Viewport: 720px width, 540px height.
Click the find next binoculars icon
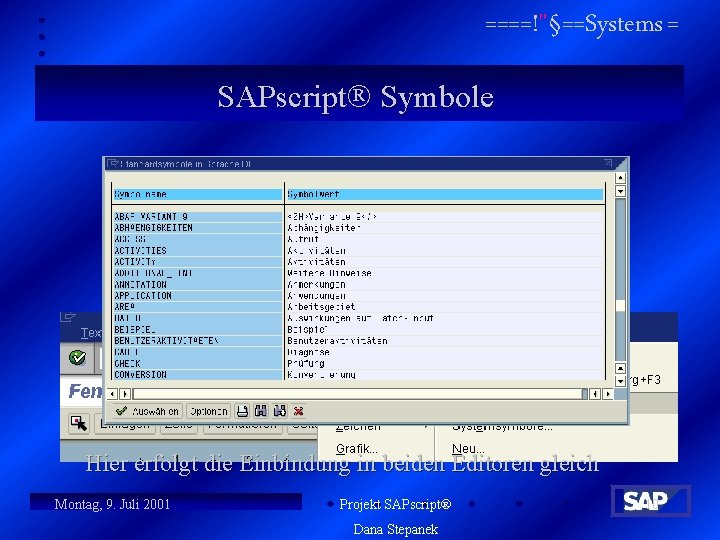[x=280, y=411]
